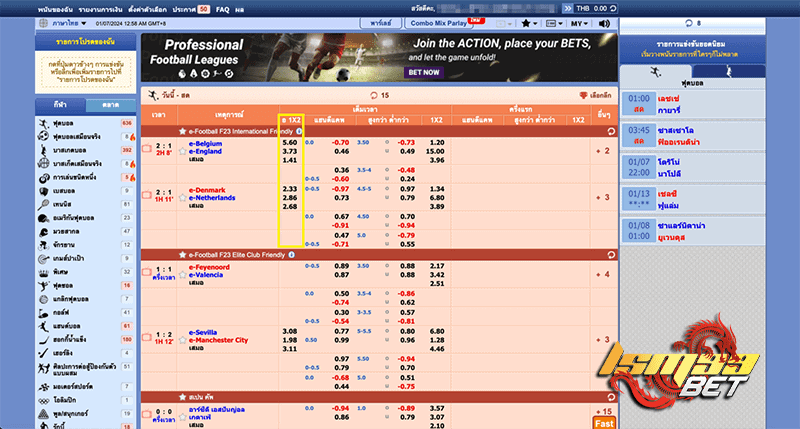Open the pool/snooker triangle icon
Viewport: 800px width, 429px height.
43,414
